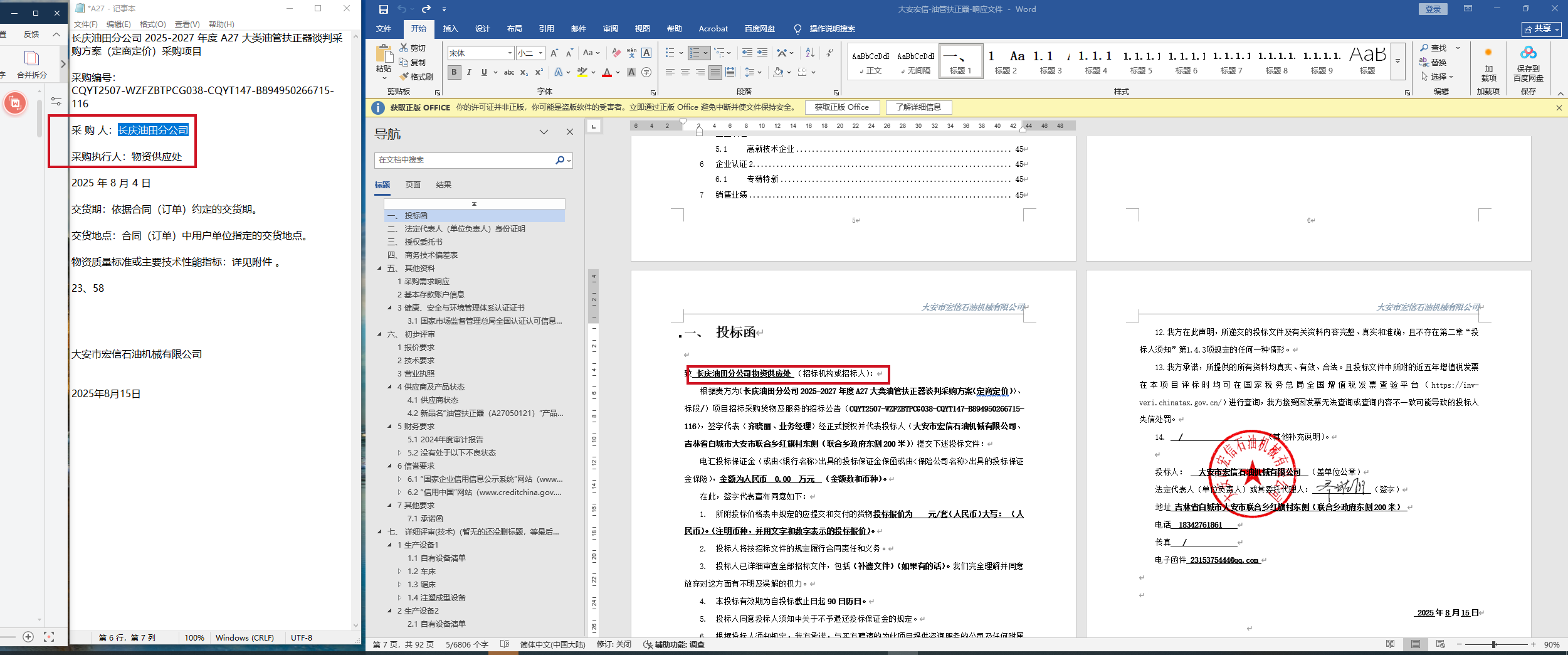The width and height of the screenshot is (1568, 655).
Task: Open the font name dropdown showing 宋体
Action: tap(480, 53)
